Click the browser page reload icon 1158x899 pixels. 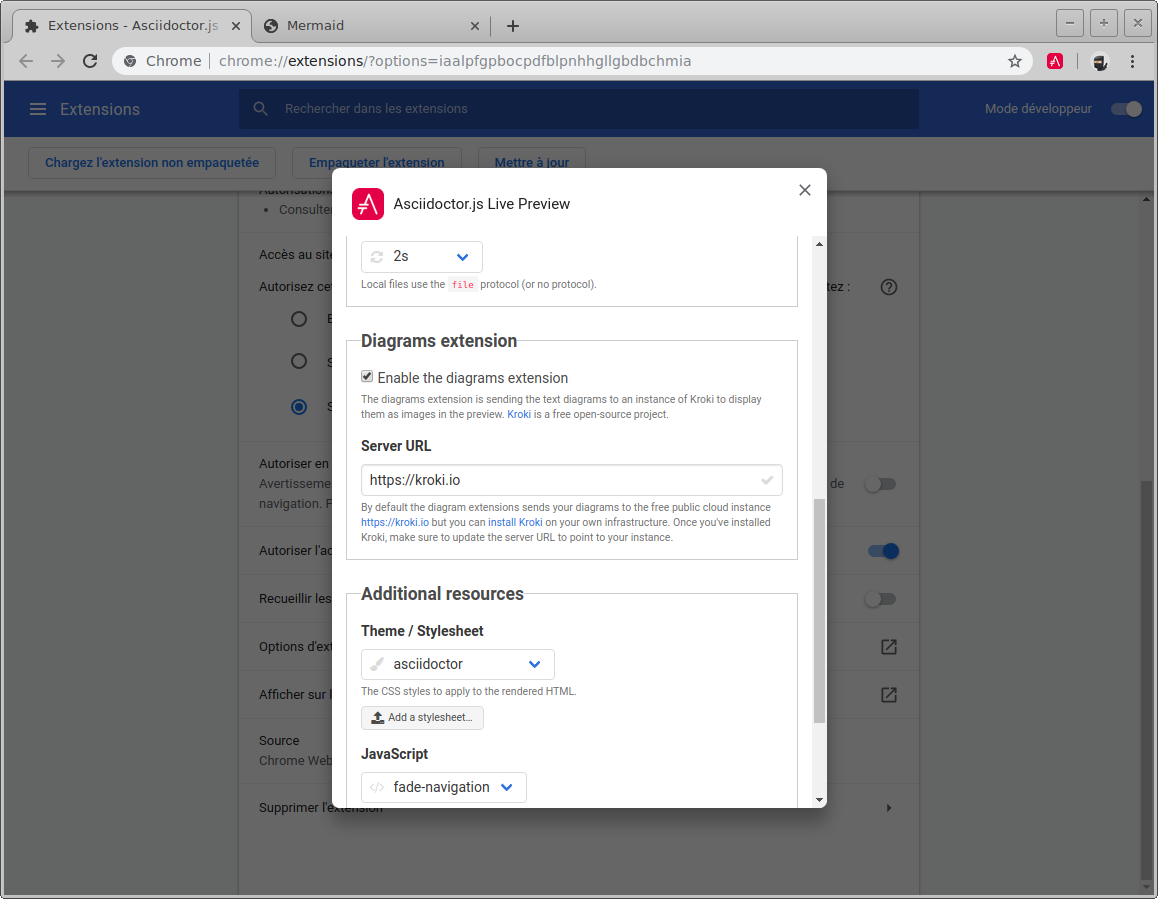point(90,61)
